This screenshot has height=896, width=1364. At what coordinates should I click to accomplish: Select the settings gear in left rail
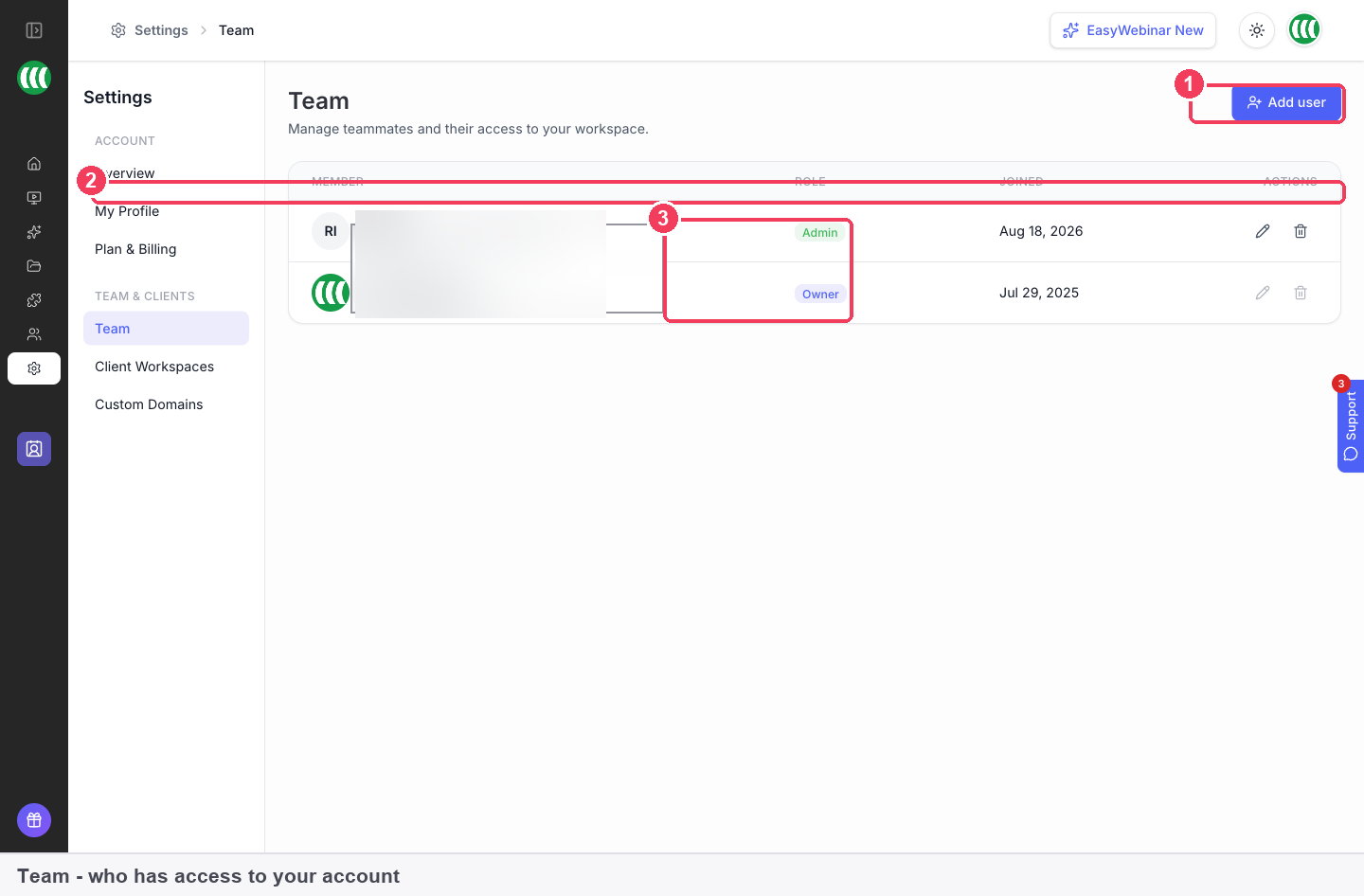[34, 368]
